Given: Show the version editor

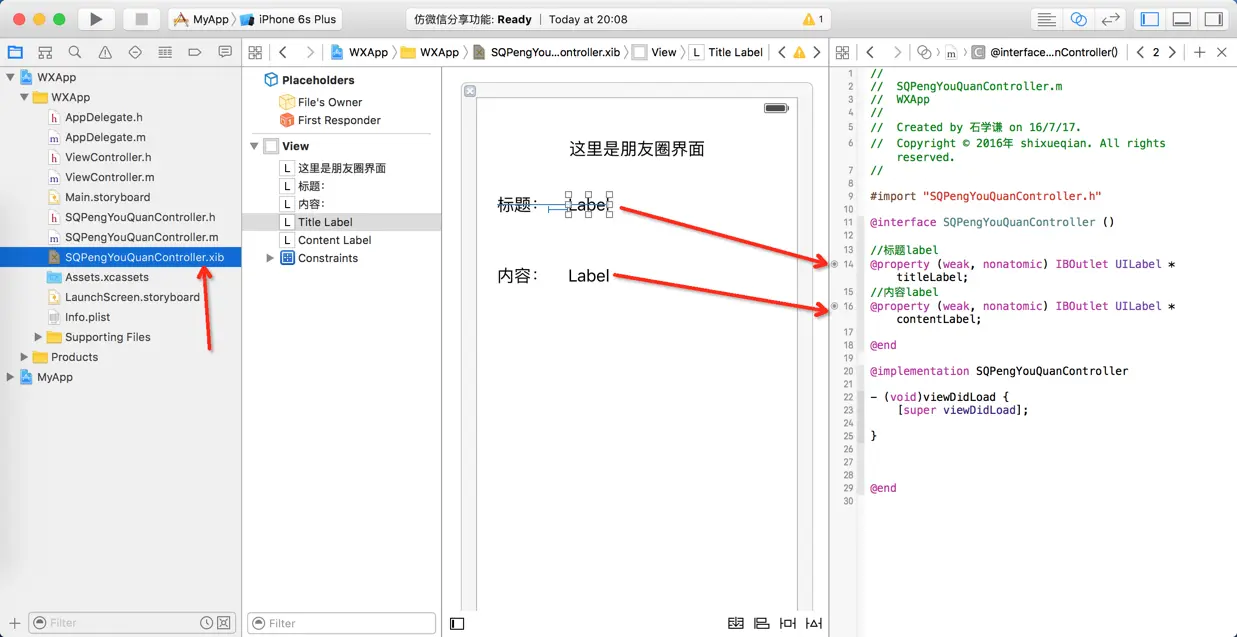Looking at the screenshot, I should click(x=1110, y=19).
